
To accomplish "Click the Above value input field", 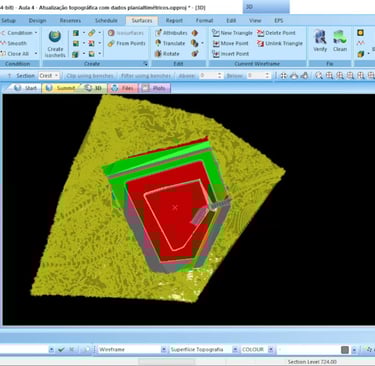I will pos(208,76).
